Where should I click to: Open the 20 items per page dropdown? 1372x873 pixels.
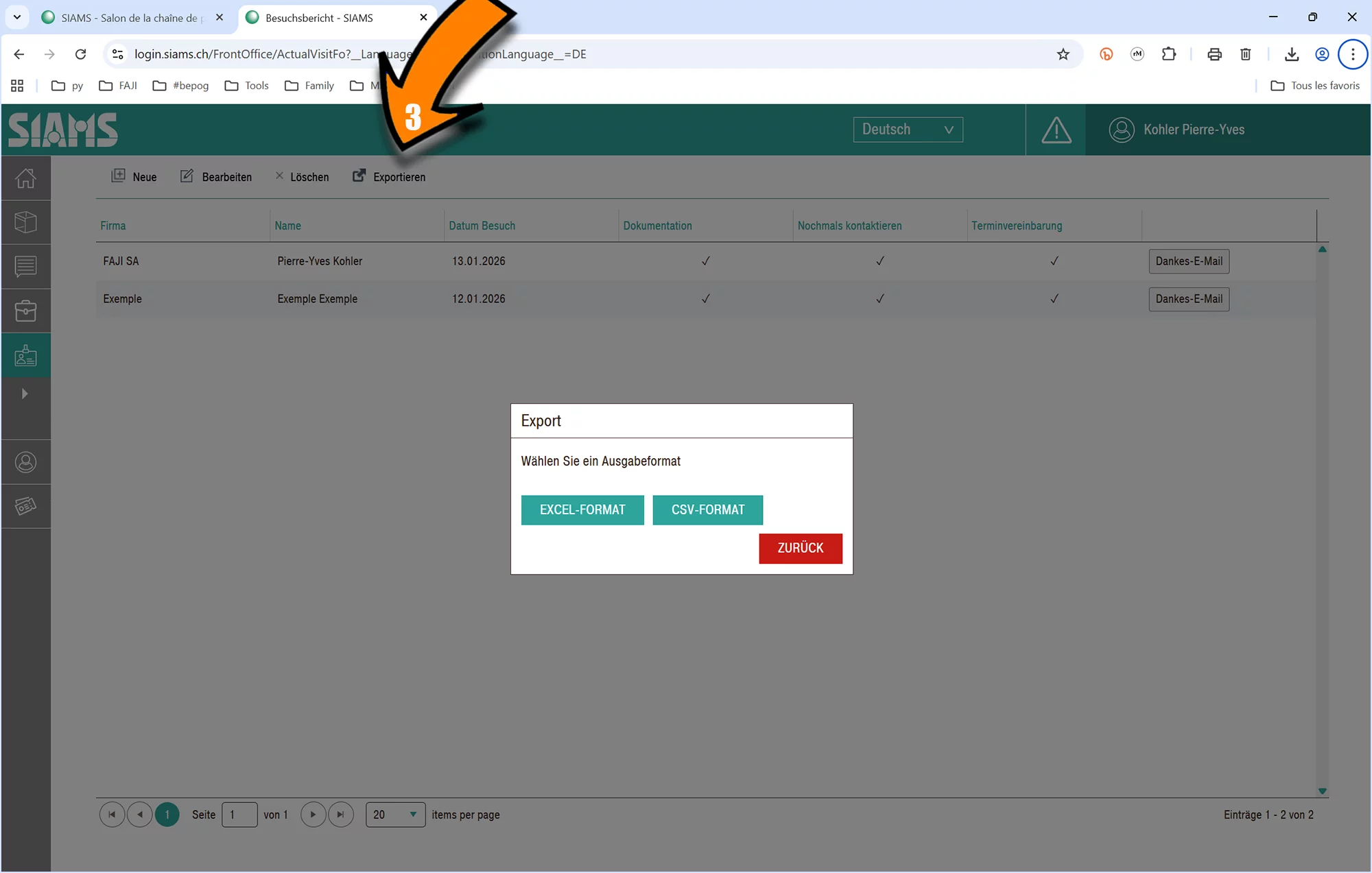[395, 815]
